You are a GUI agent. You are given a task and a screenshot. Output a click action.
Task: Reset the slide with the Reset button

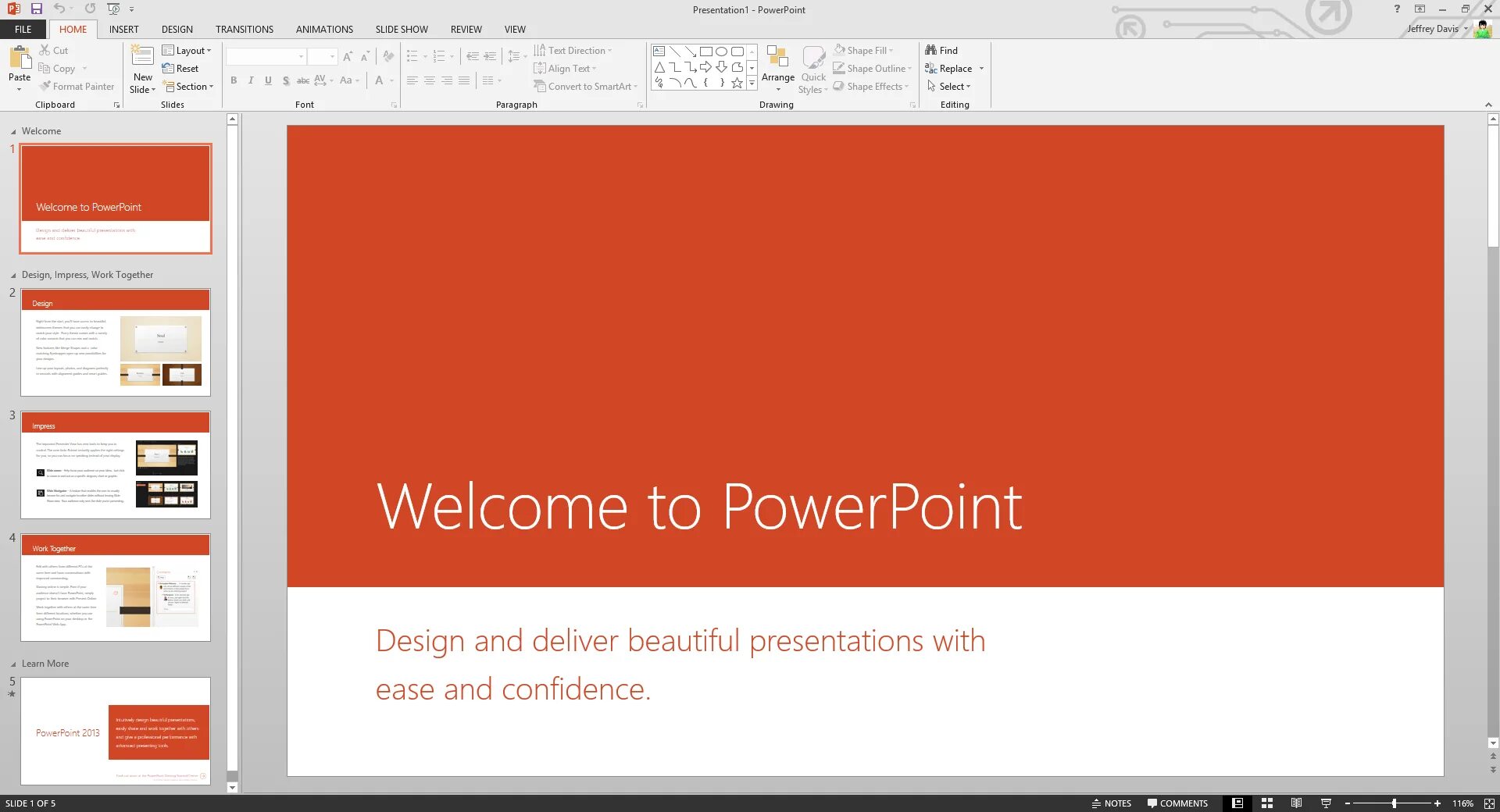tap(180, 69)
